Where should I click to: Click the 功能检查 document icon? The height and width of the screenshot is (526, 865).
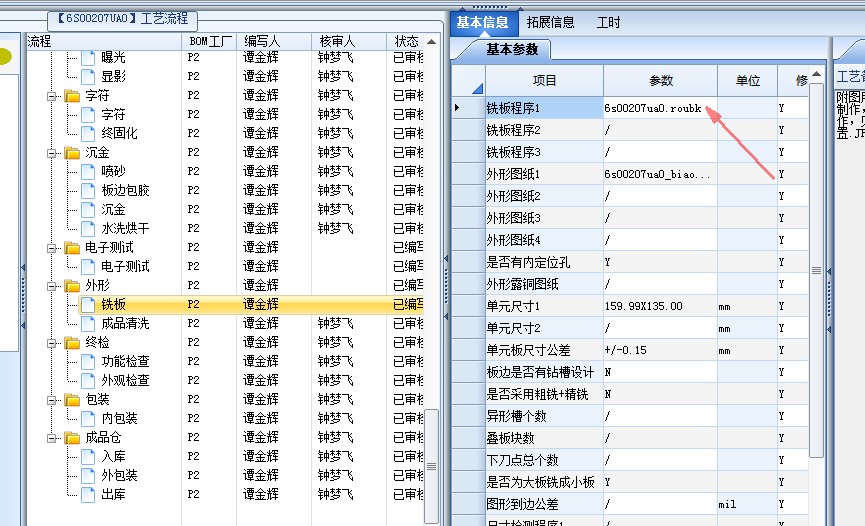point(88,362)
